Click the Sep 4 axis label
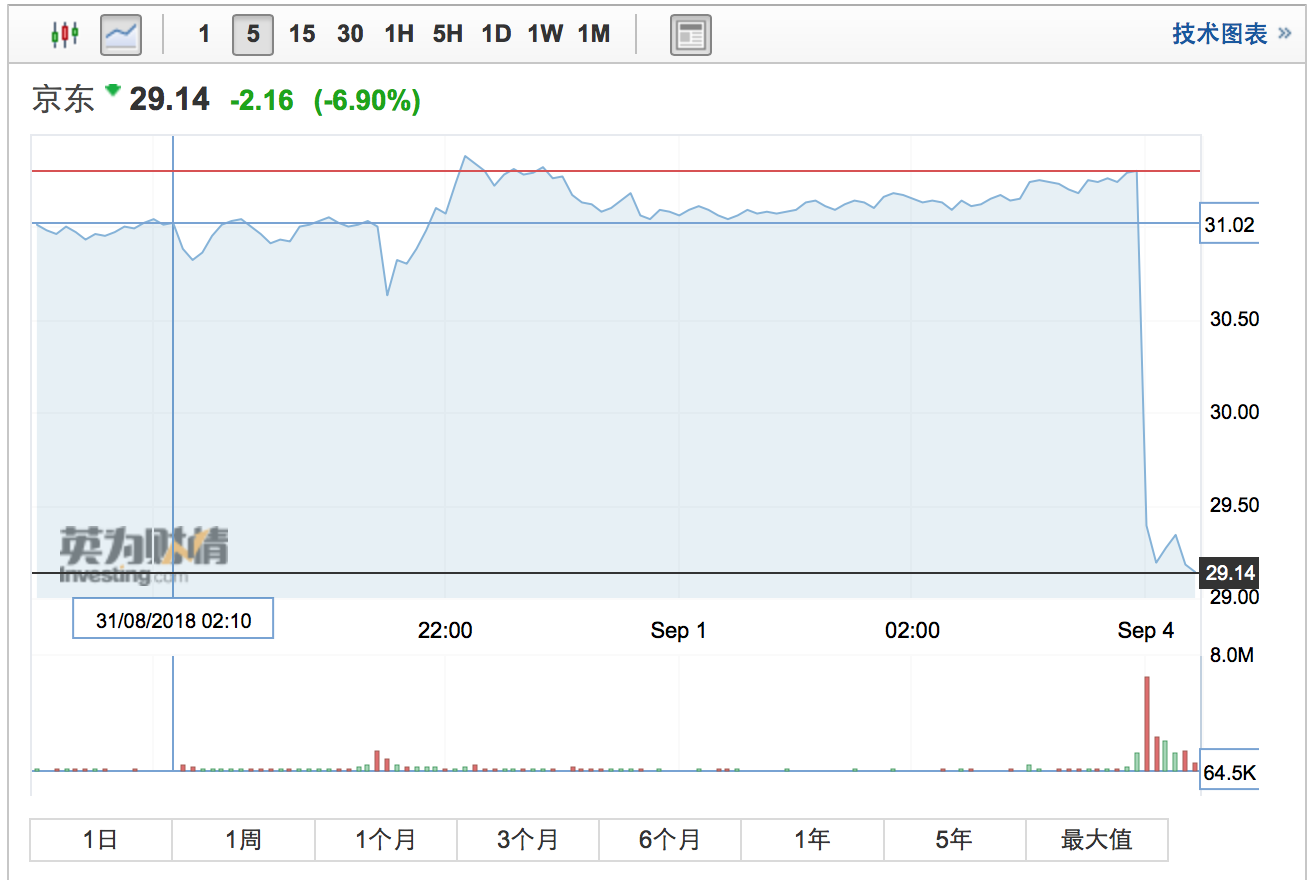1312x880 pixels. tap(1145, 631)
